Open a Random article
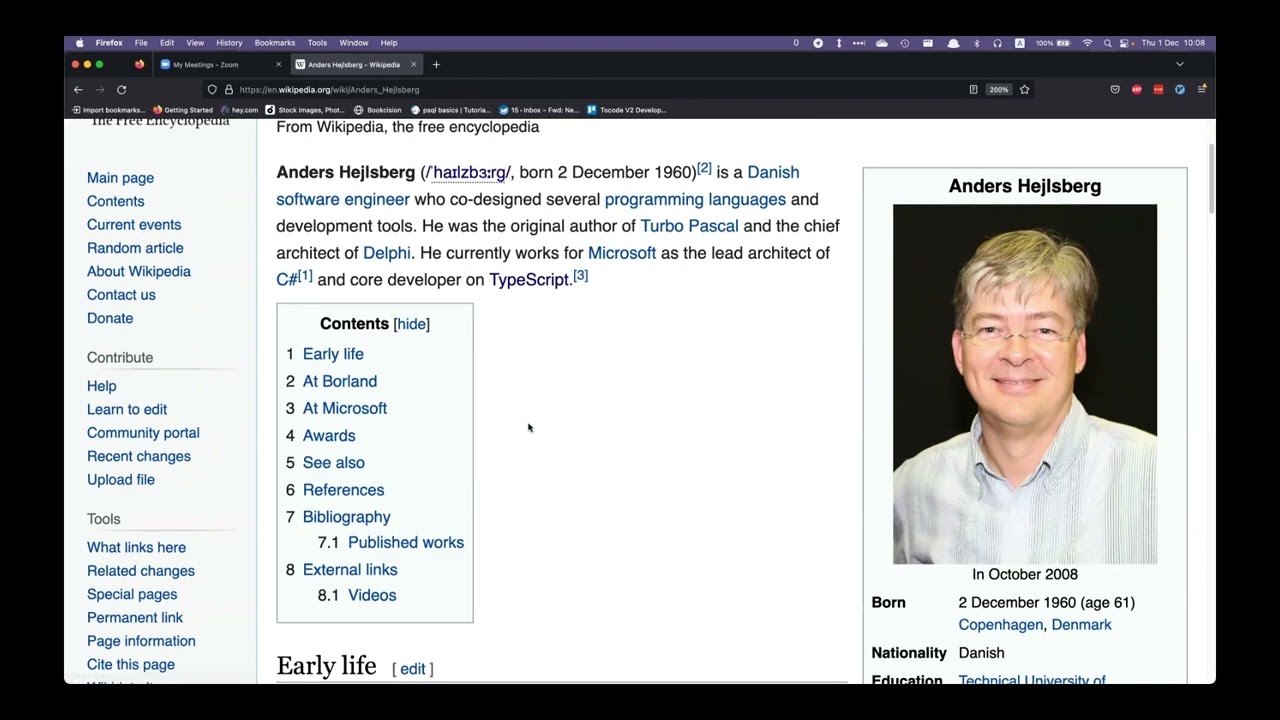1280x720 pixels. point(135,248)
